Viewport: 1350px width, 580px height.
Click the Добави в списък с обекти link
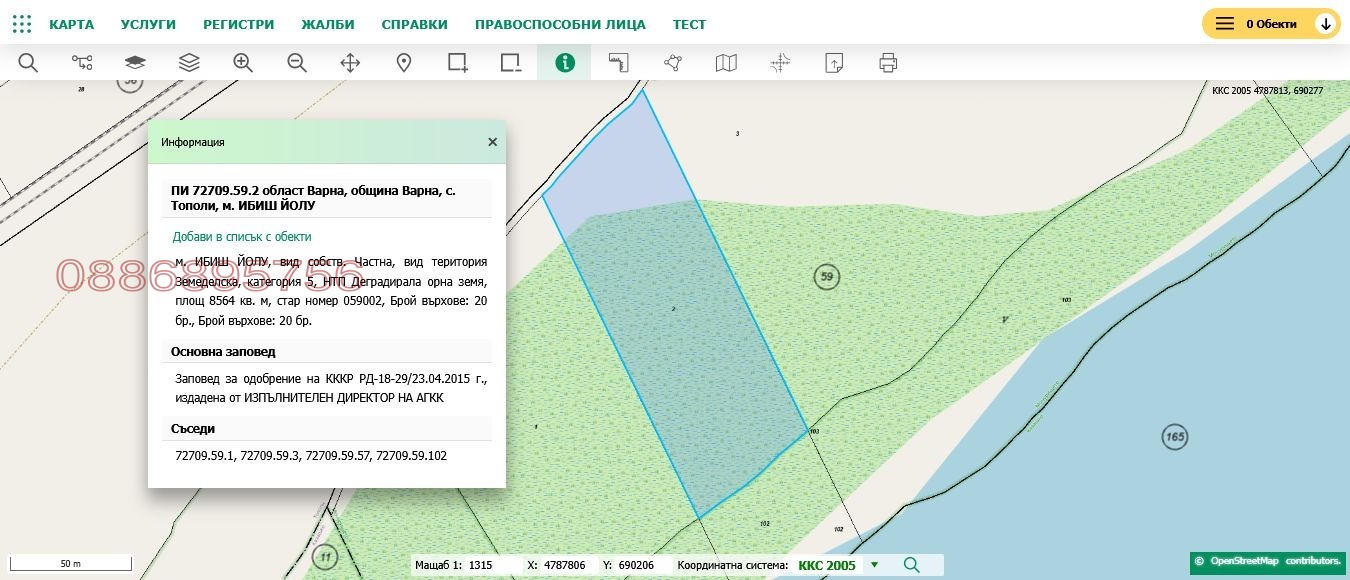coord(242,237)
